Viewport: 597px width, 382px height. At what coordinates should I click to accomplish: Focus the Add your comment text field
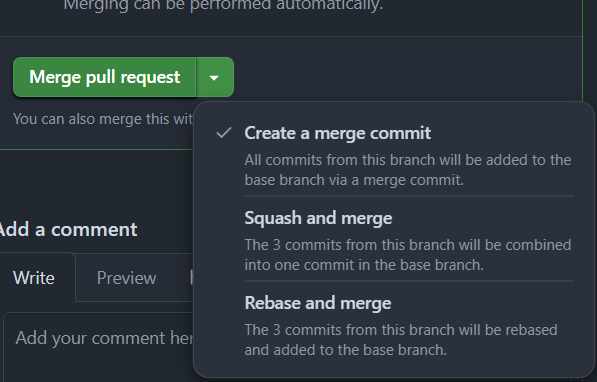click(99, 347)
